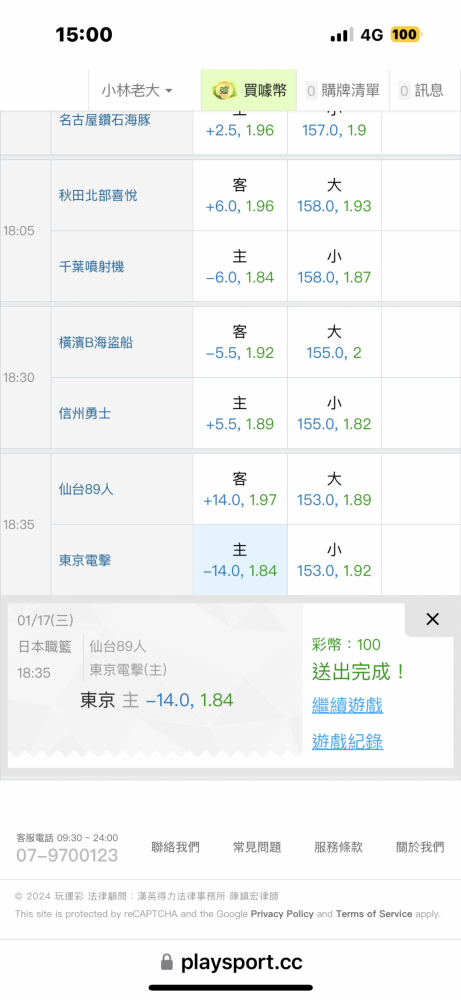Tap the lock icon beside playsport.cc
This screenshot has width=461, height=1000.
point(167,962)
